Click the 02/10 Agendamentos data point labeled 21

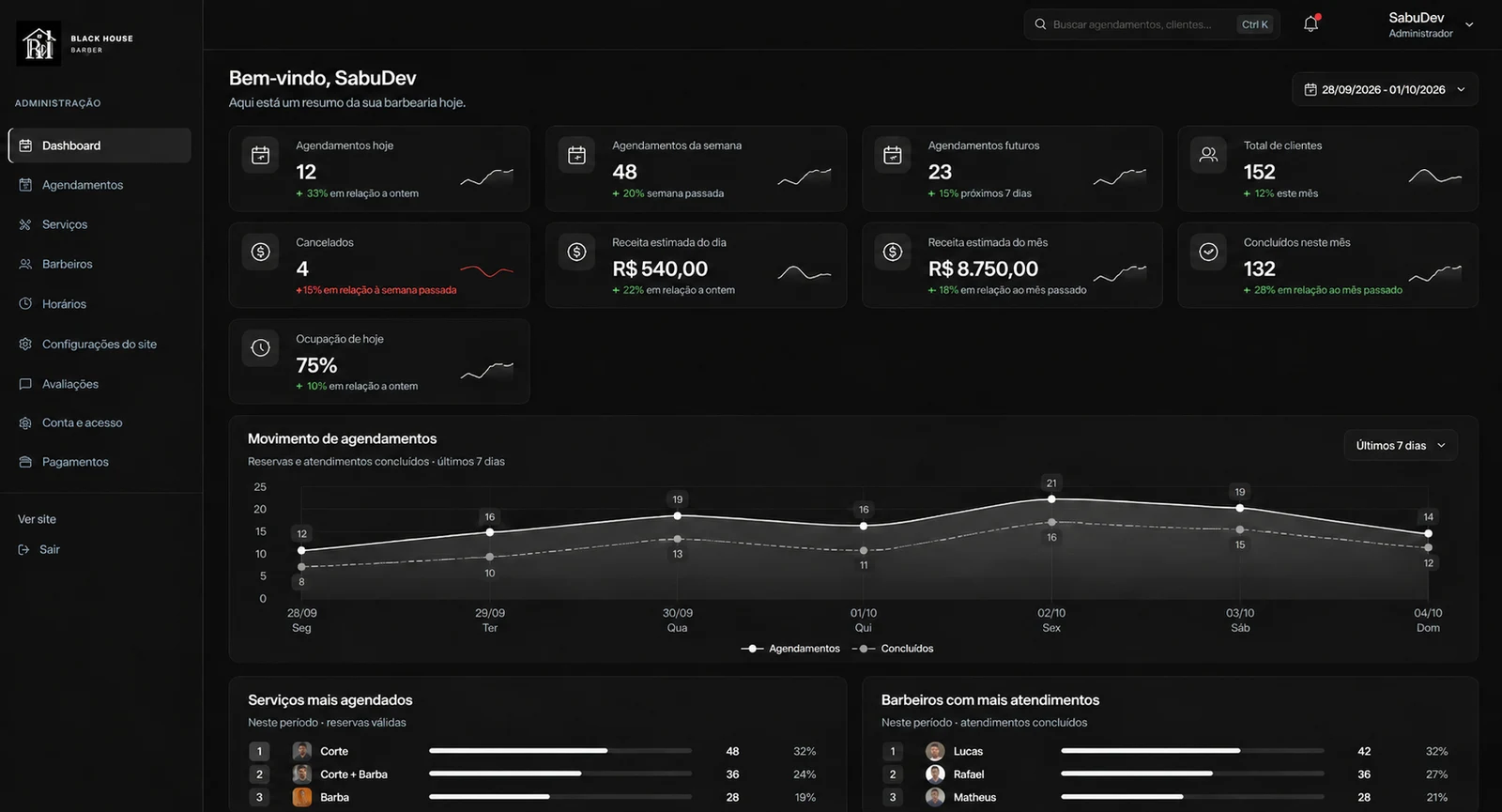click(1051, 498)
